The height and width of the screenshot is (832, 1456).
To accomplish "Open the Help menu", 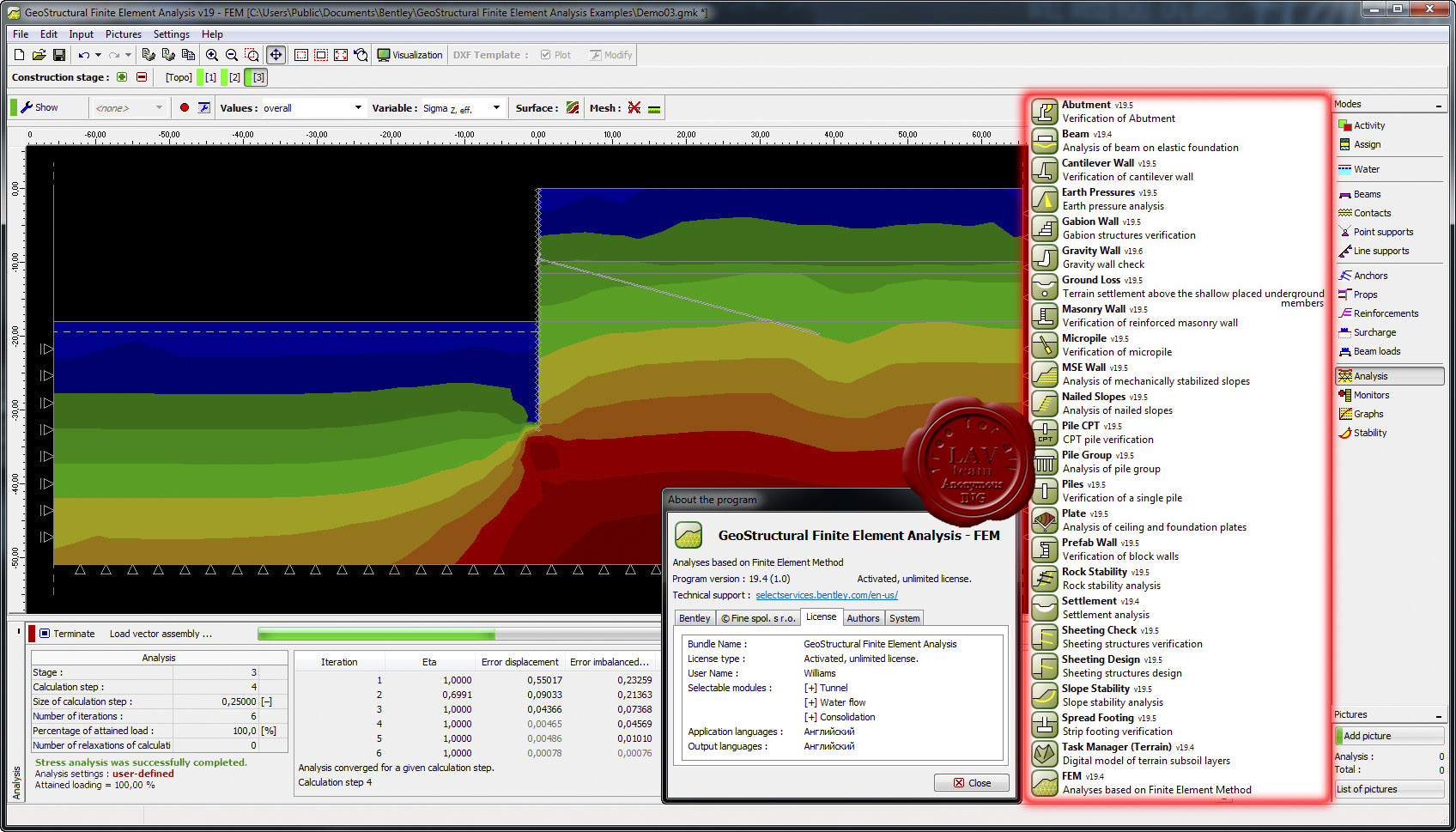I will click(x=212, y=34).
